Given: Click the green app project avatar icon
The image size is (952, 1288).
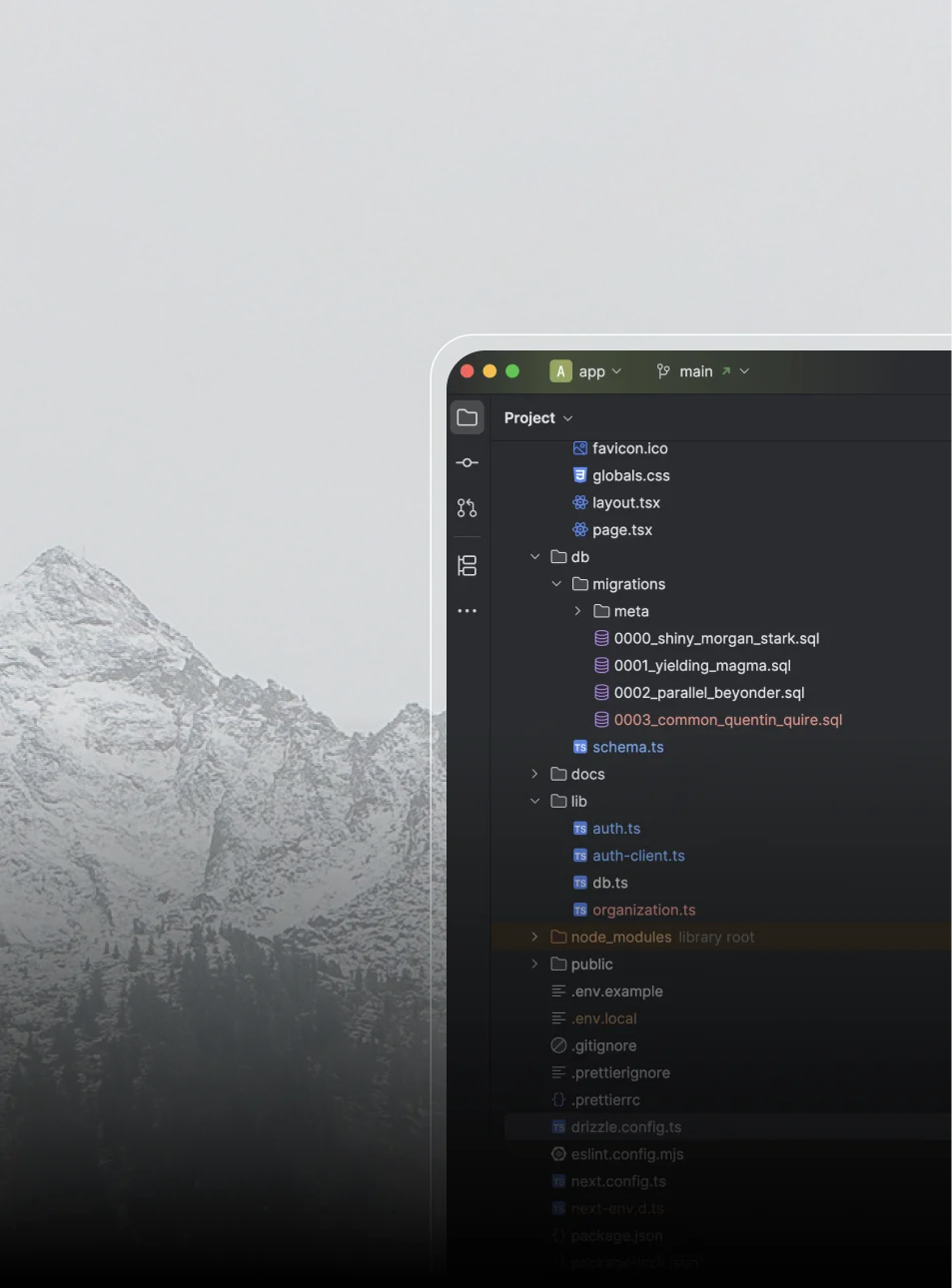Looking at the screenshot, I should 560,370.
